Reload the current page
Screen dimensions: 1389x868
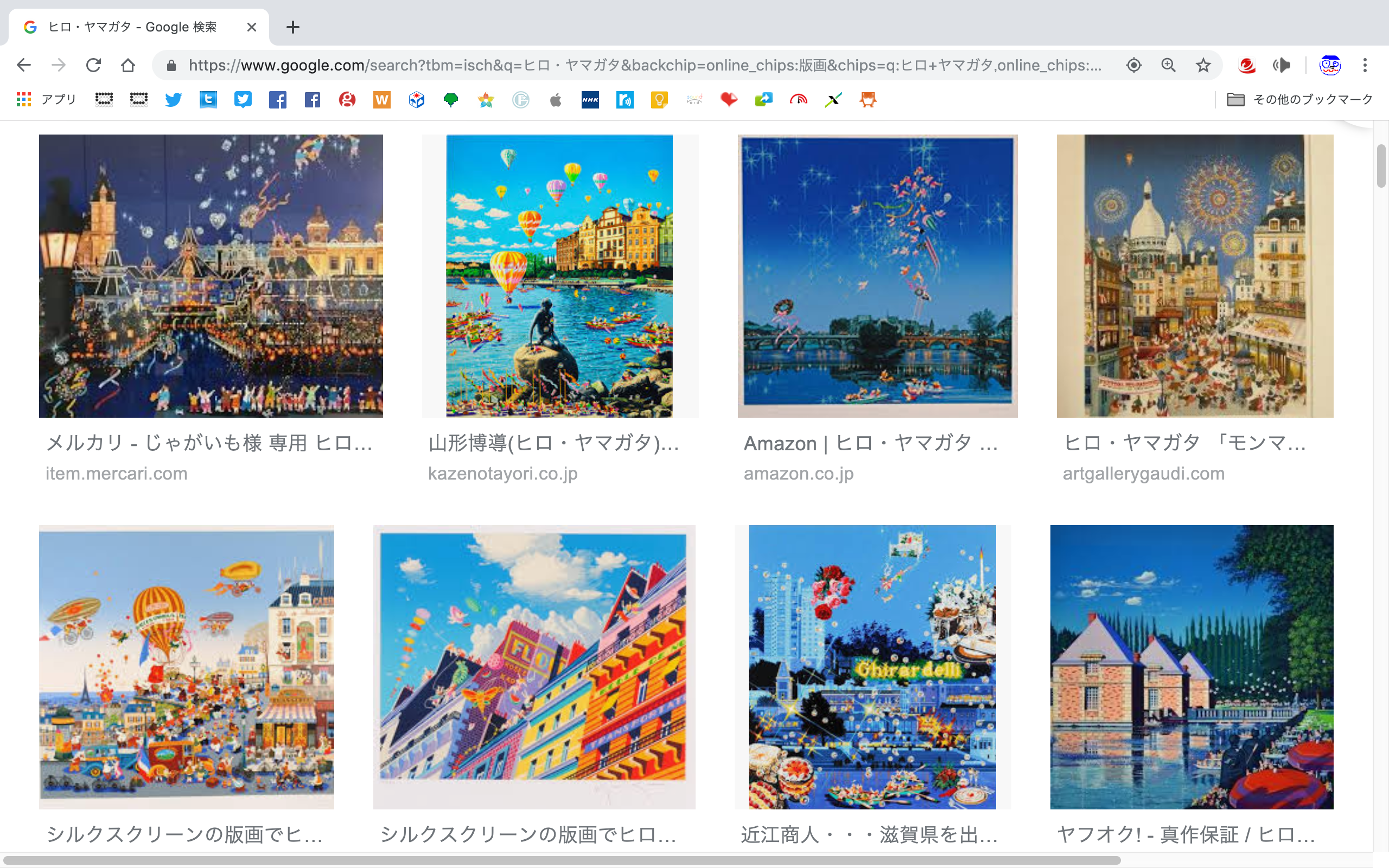click(x=93, y=66)
